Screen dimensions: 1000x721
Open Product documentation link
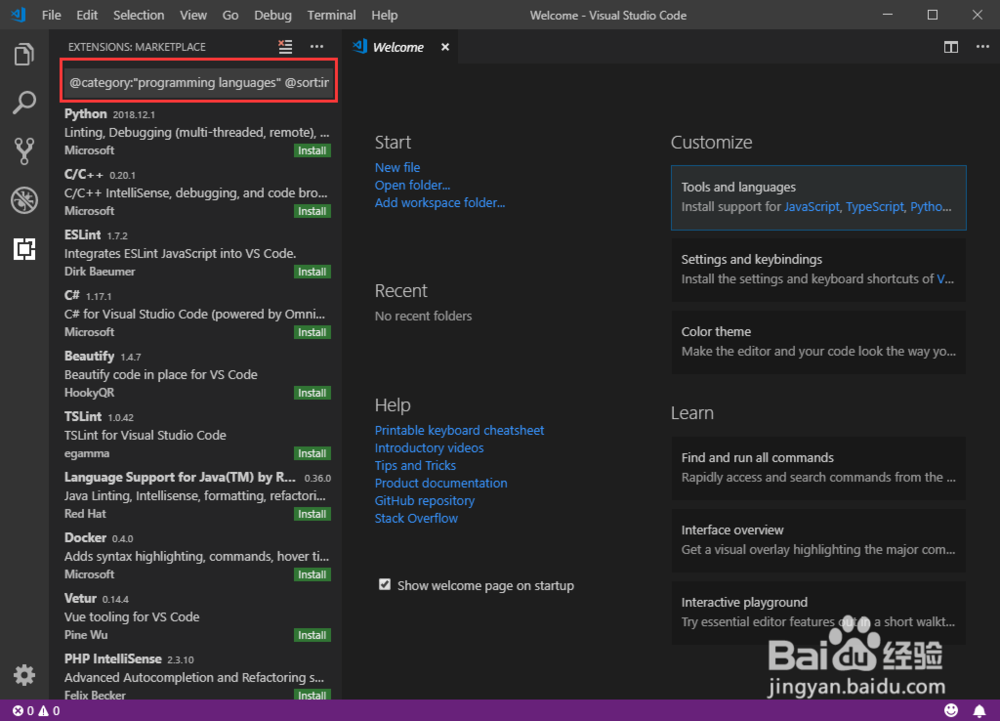coord(441,483)
